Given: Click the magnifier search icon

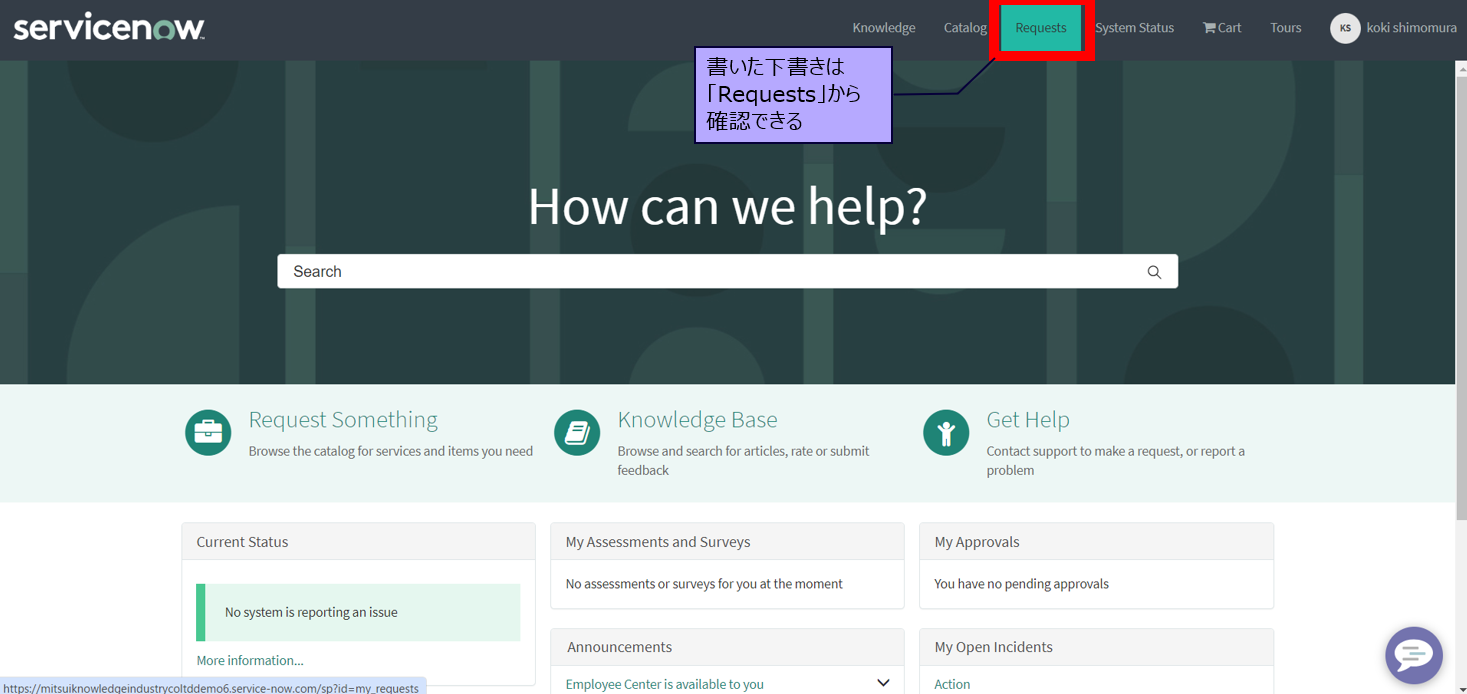Looking at the screenshot, I should [x=1154, y=272].
